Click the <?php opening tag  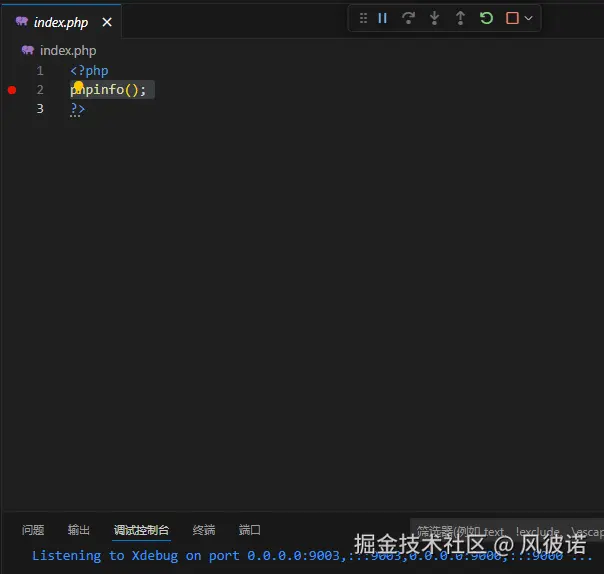point(89,71)
